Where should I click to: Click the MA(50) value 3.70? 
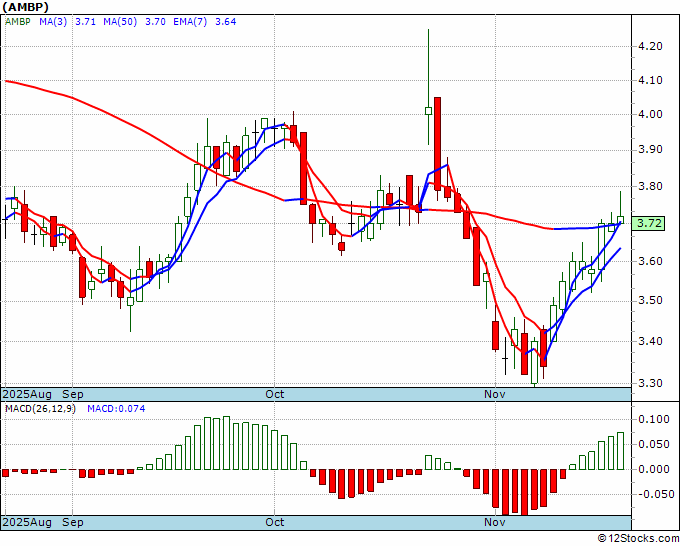tap(155, 22)
